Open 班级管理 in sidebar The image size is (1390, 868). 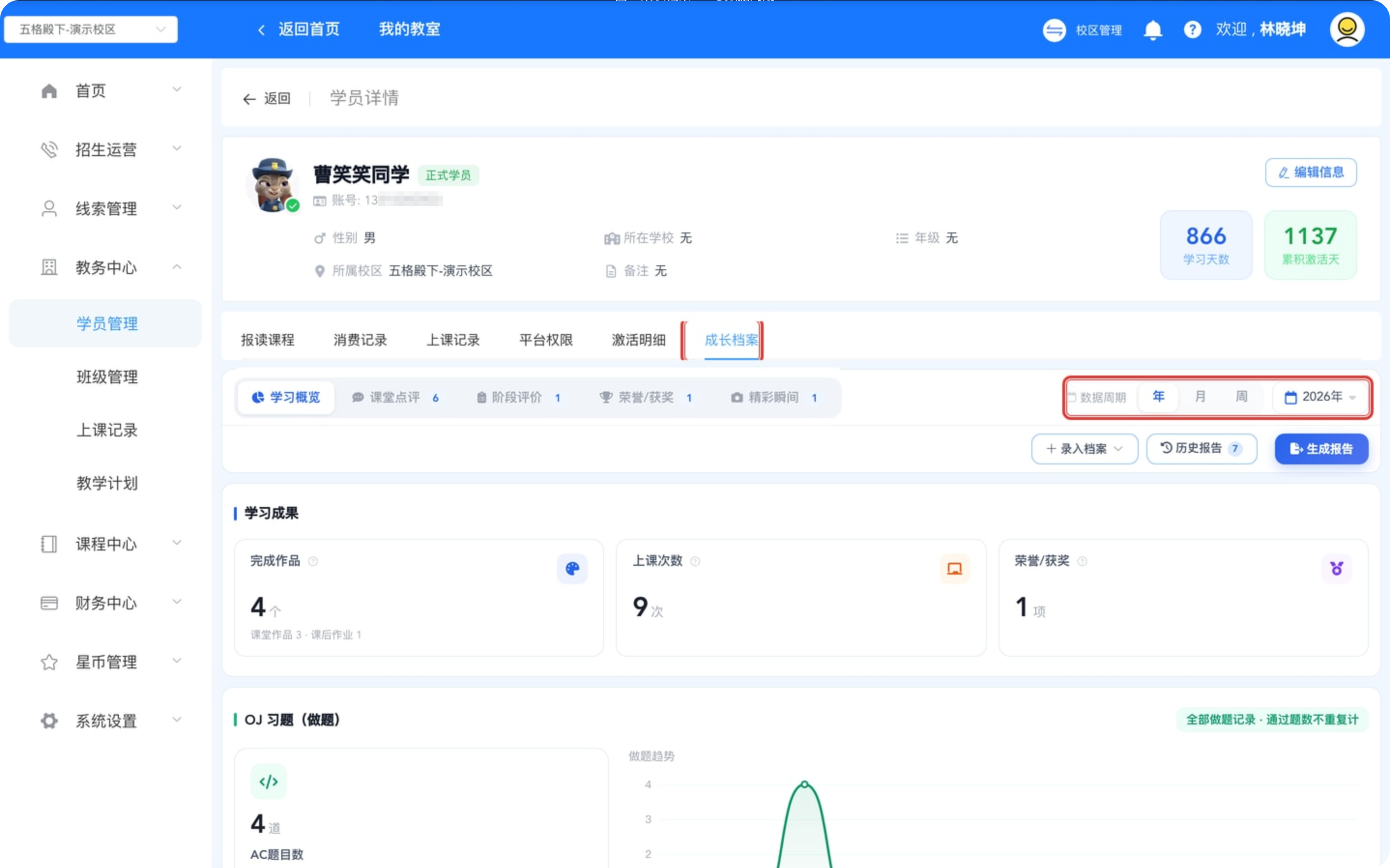pos(107,377)
